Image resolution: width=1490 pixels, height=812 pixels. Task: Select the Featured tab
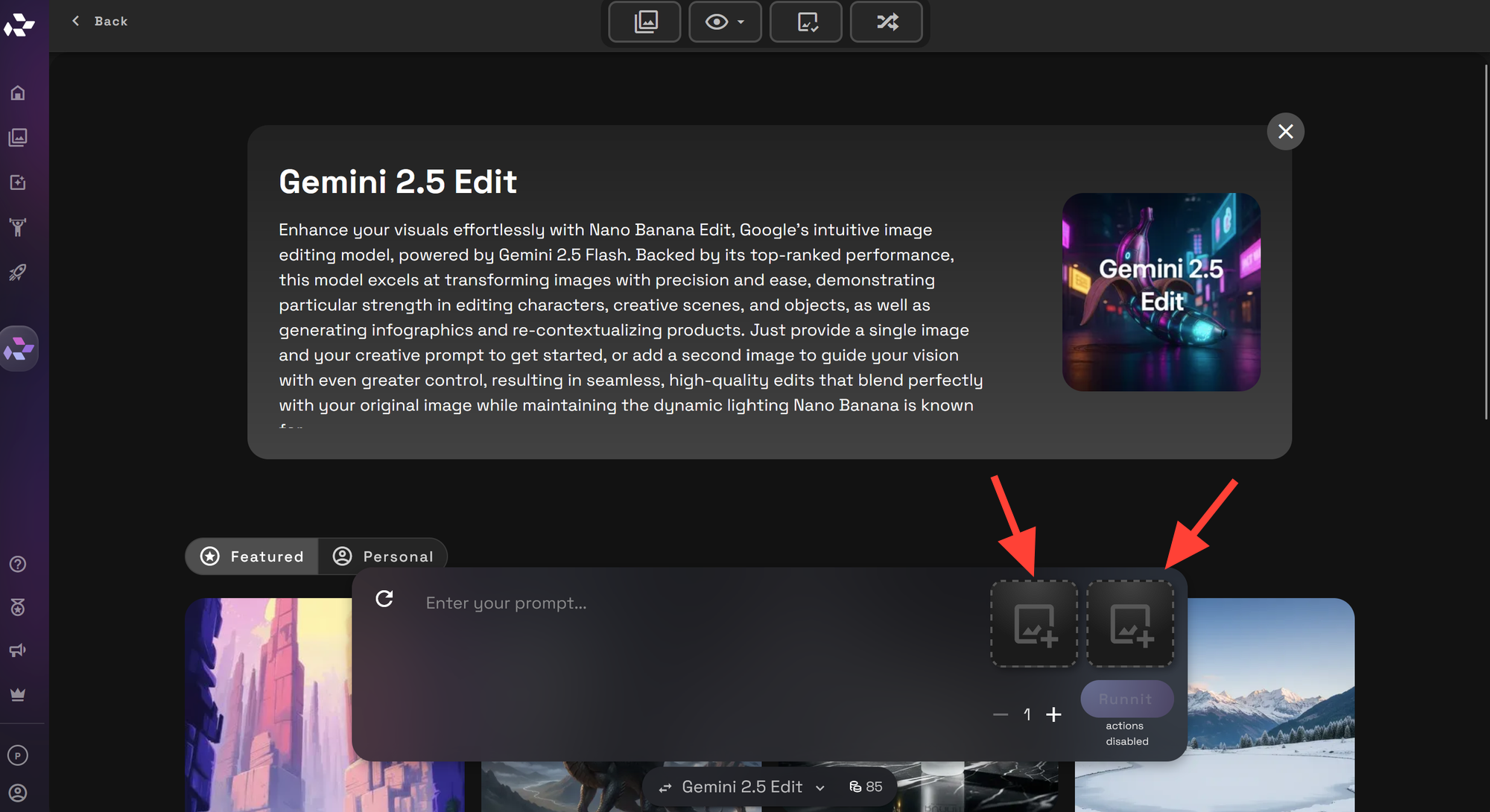coord(253,556)
